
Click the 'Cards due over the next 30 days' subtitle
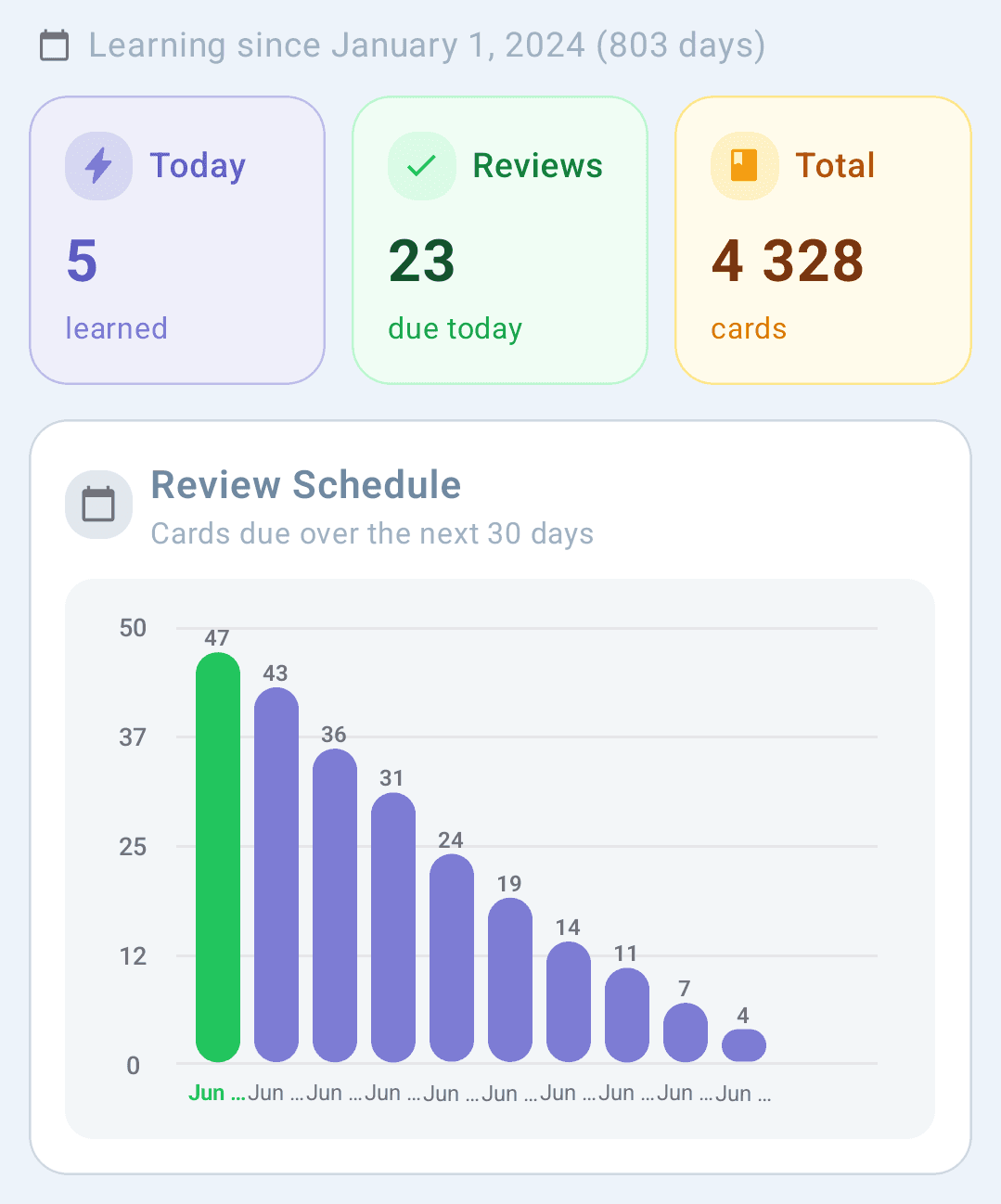coord(373,533)
